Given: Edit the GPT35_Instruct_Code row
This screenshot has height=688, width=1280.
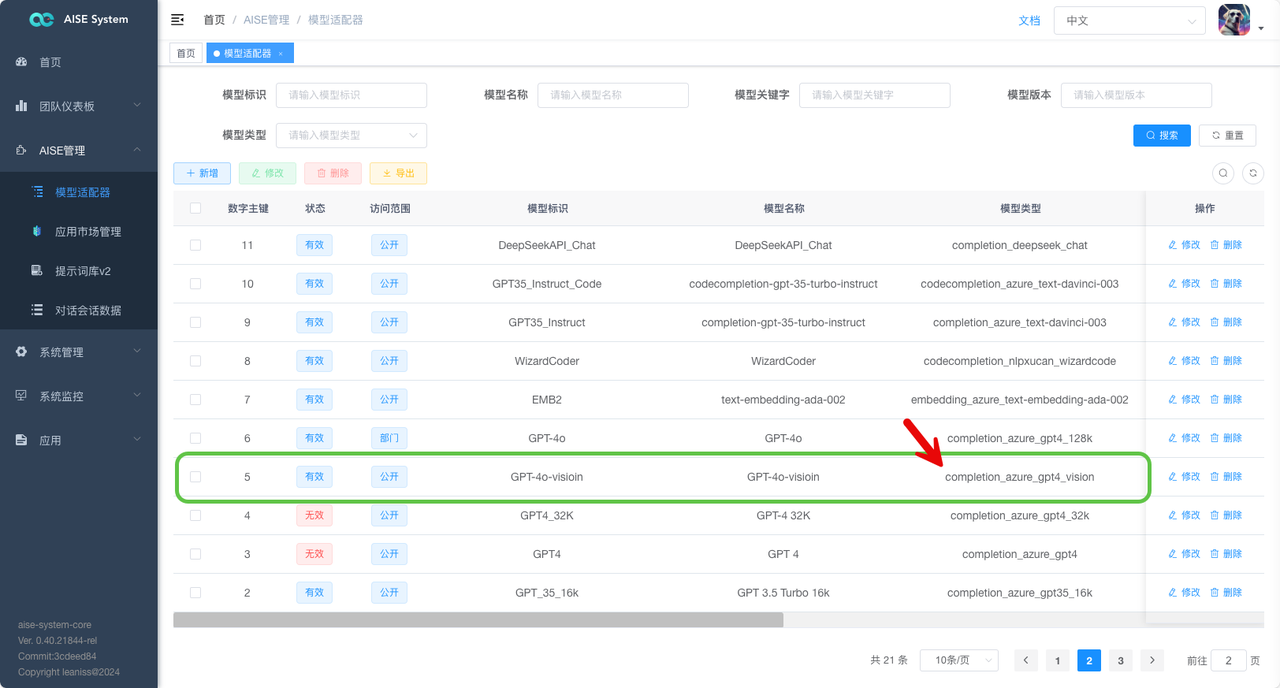Looking at the screenshot, I should 1184,284.
